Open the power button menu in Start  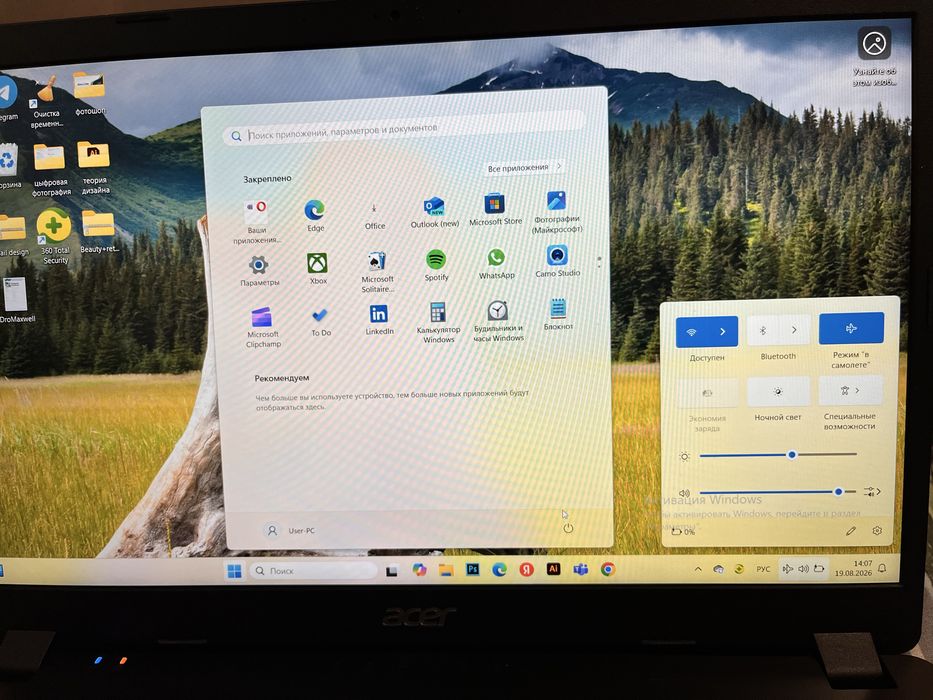coord(568,528)
